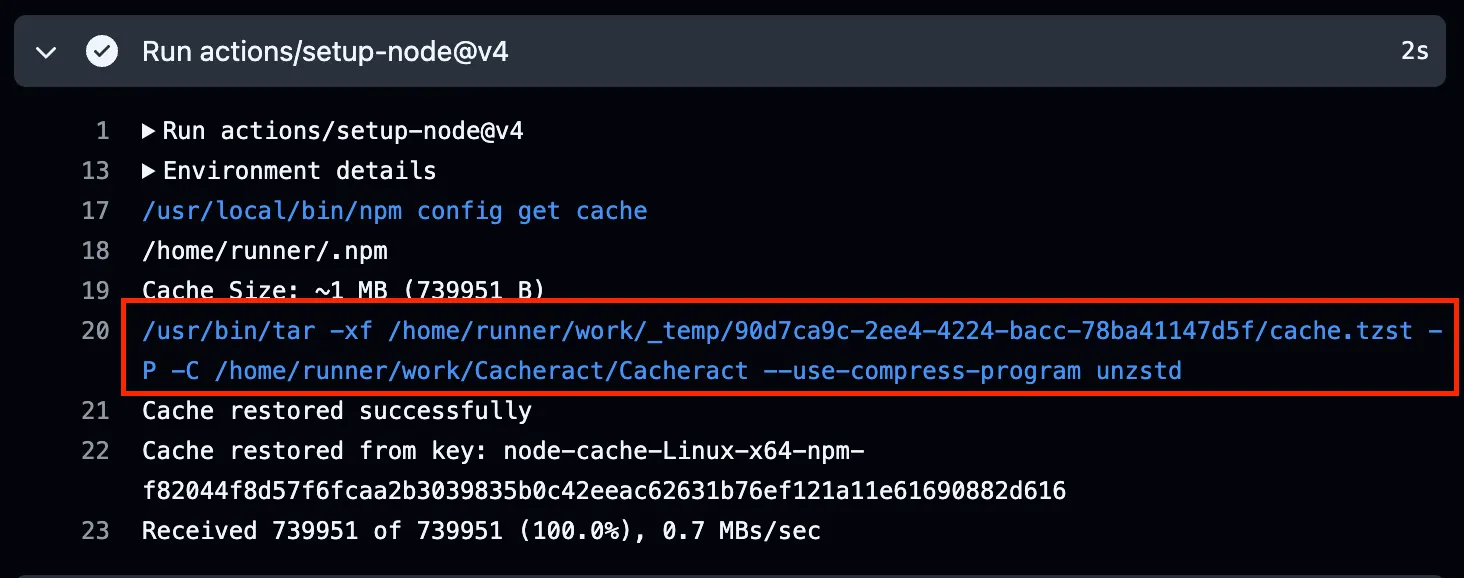Jump to log line number 21
The image size is (1464, 578).
tap(96, 411)
